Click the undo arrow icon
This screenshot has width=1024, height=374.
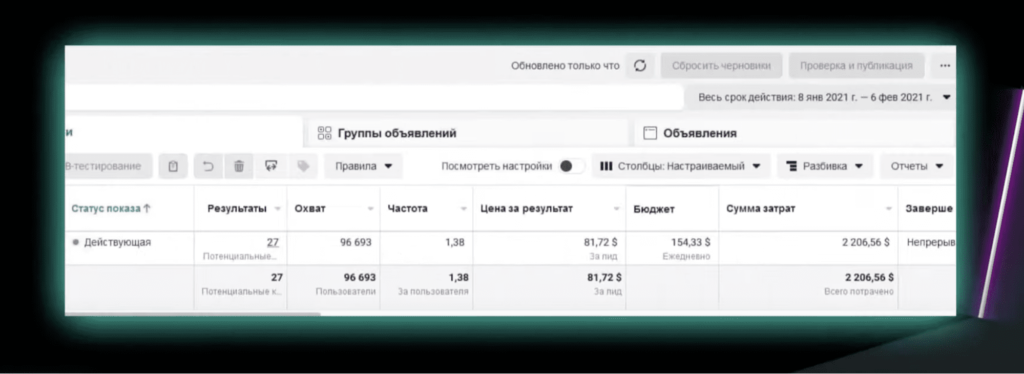click(x=208, y=166)
